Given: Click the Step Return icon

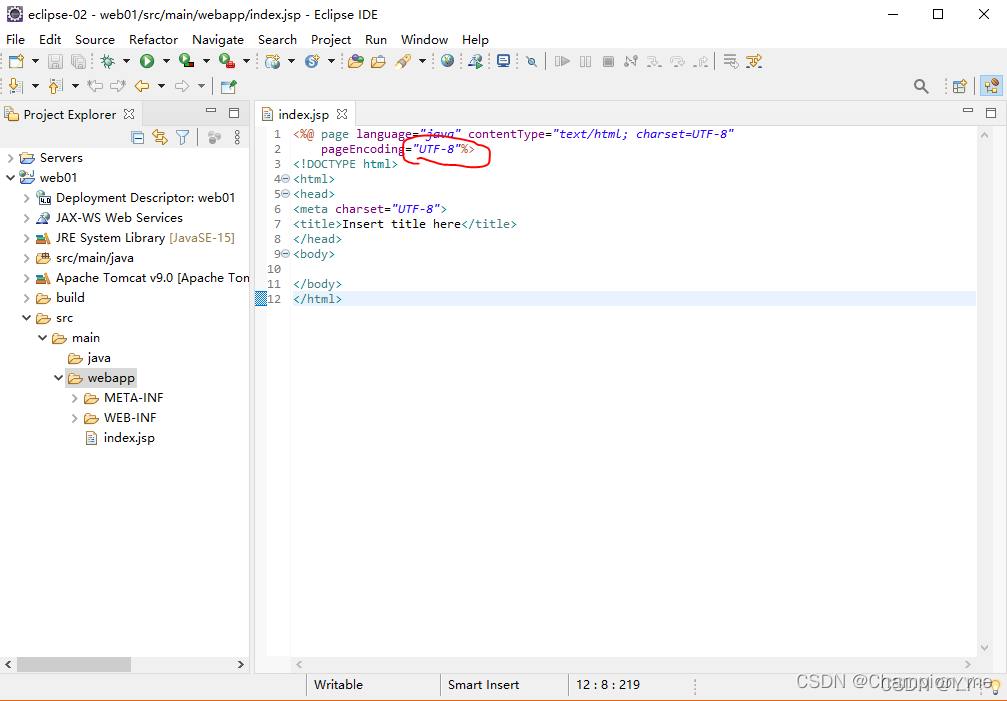Looking at the screenshot, I should click(701, 61).
